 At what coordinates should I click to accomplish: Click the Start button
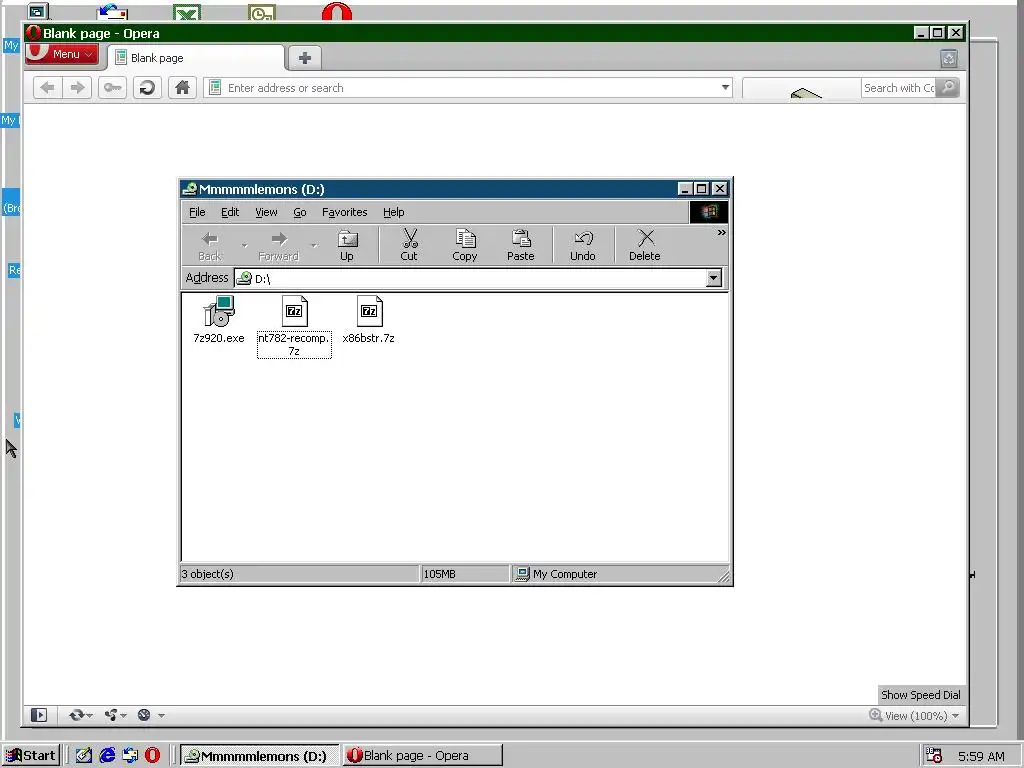pos(31,756)
